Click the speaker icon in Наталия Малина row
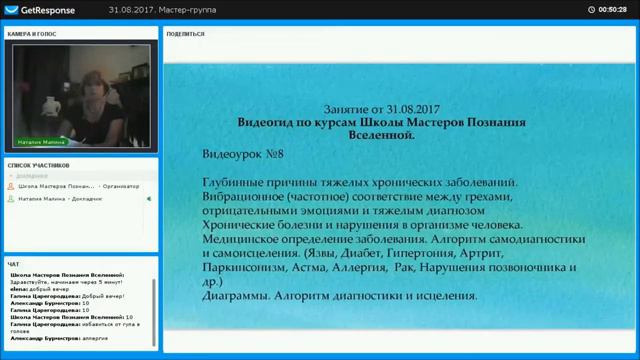The width and height of the screenshot is (640, 360). click(x=149, y=199)
